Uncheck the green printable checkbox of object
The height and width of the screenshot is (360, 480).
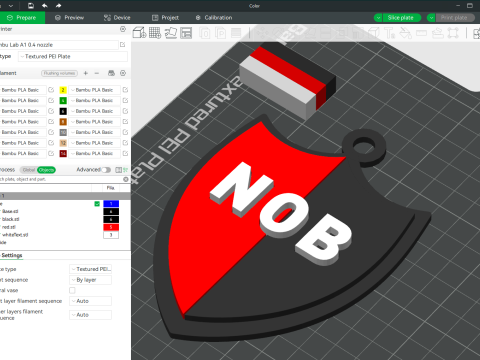[x=97, y=204]
